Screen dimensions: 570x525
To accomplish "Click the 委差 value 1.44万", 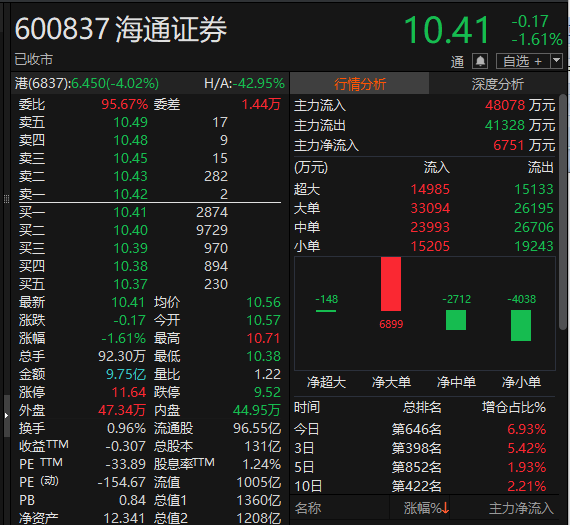I will (x=261, y=104).
